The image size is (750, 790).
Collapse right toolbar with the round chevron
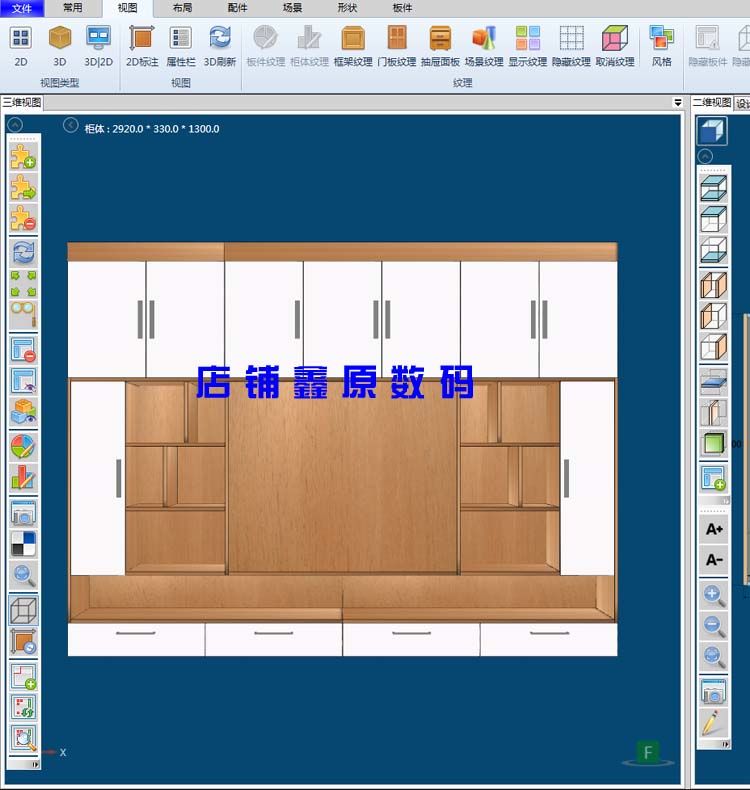coord(705,156)
